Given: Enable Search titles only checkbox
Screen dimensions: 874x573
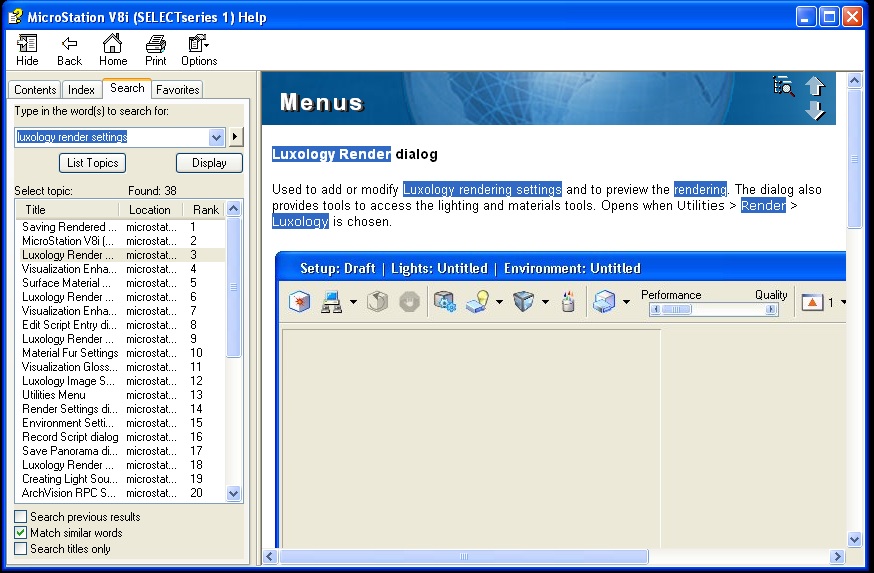Looking at the screenshot, I should pyautogui.click(x=21, y=549).
